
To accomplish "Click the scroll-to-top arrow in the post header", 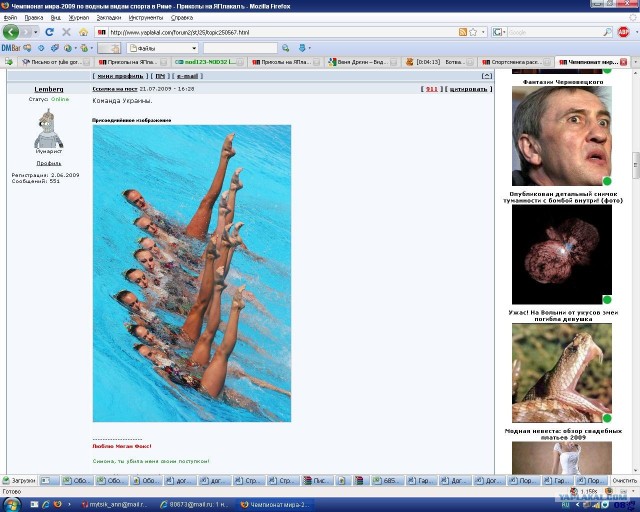I will click(x=487, y=76).
